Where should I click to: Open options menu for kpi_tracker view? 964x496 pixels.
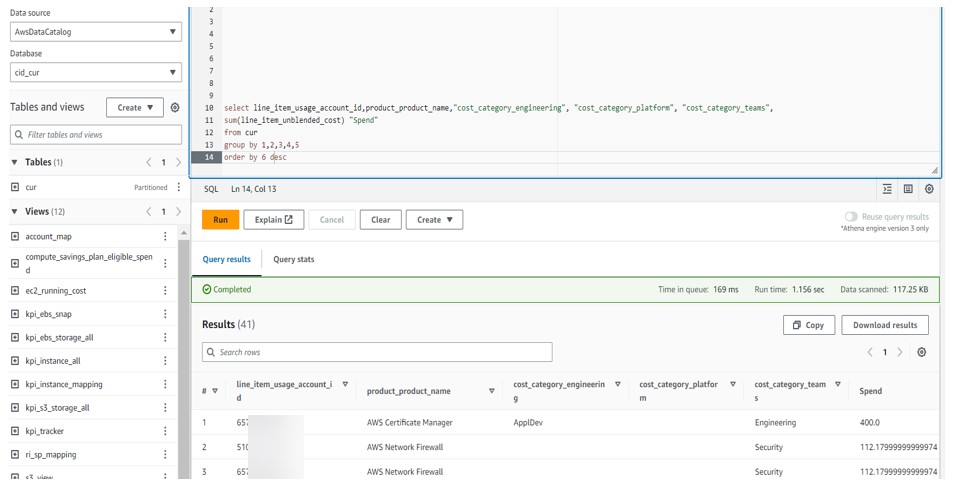(x=165, y=430)
